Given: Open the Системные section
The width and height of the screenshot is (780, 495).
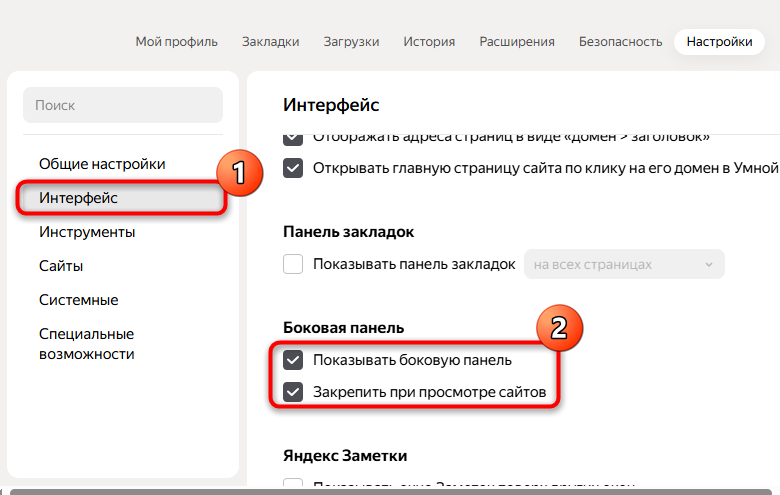Looking at the screenshot, I should (79, 300).
